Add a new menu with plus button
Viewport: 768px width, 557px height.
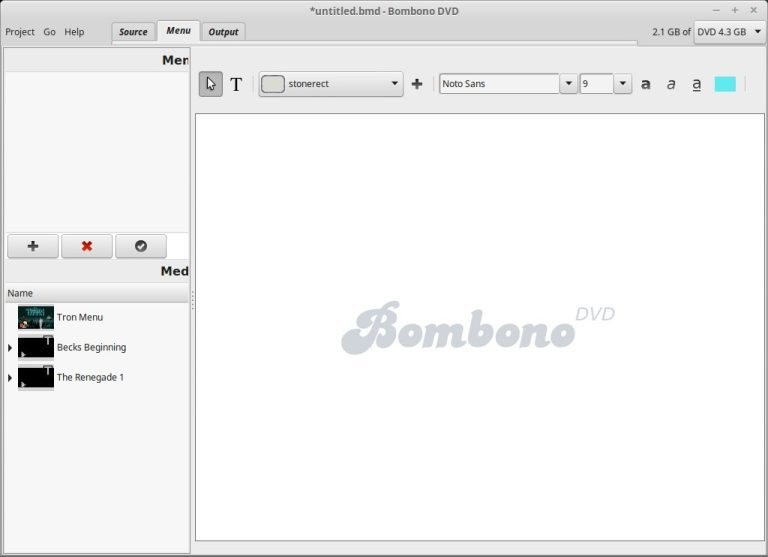(33, 246)
